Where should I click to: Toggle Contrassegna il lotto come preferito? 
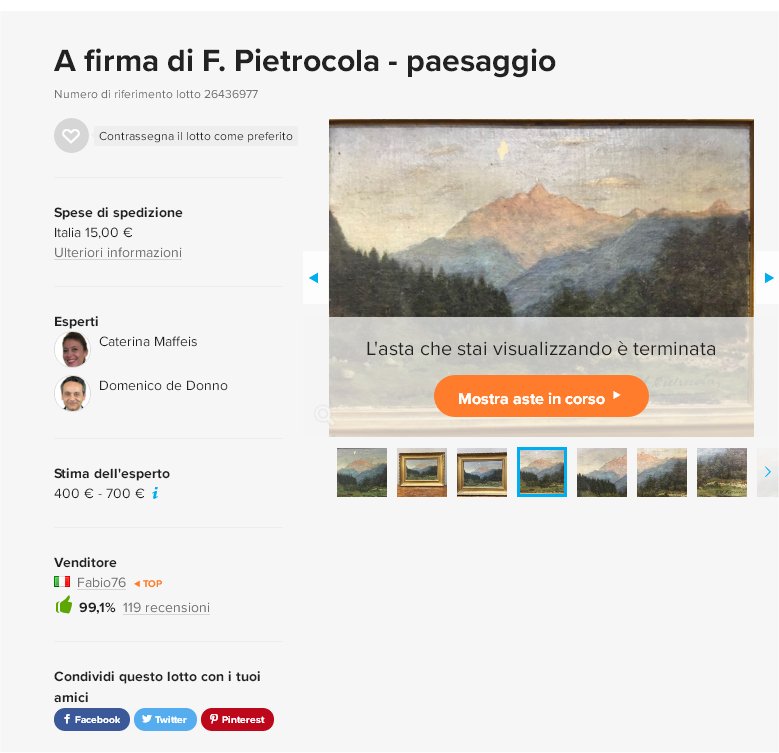coord(196,136)
